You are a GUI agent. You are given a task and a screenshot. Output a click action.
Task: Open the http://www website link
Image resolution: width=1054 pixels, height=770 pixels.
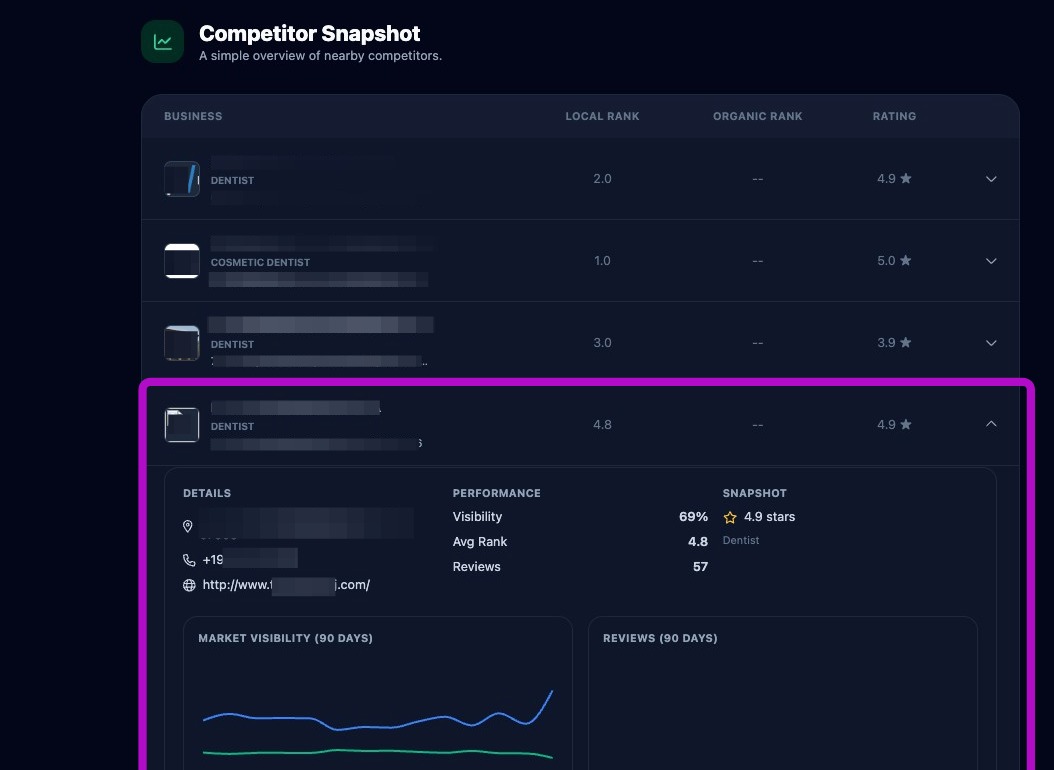(x=286, y=585)
